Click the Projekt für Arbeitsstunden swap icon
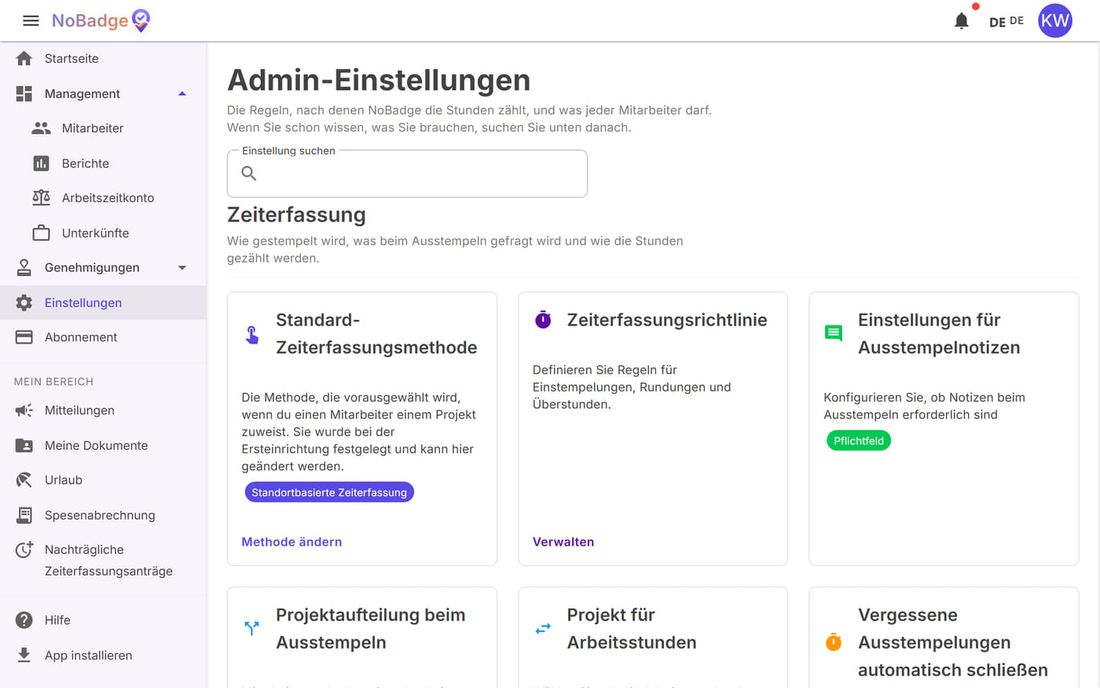 click(x=543, y=629)
